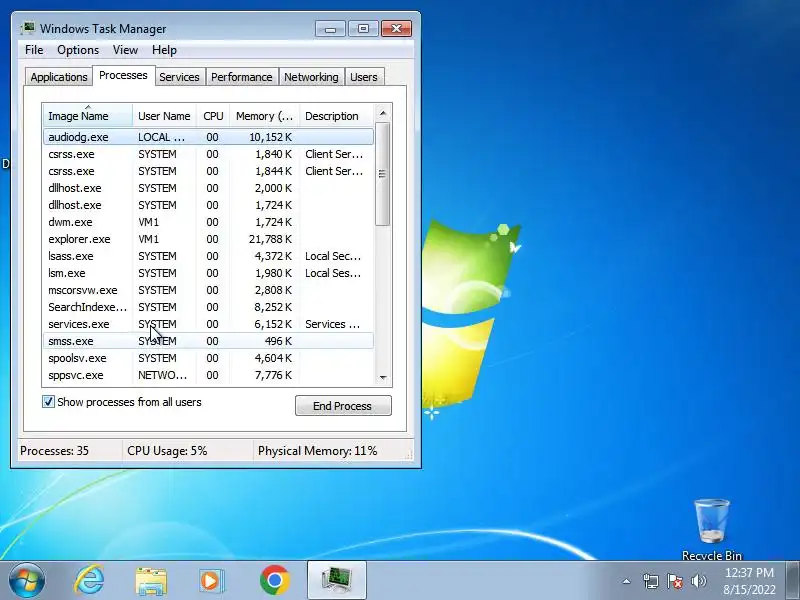
Task: Open Windows Explorer folder icon in taskbar
Action: pyautogui.click(x=151, y=581)
